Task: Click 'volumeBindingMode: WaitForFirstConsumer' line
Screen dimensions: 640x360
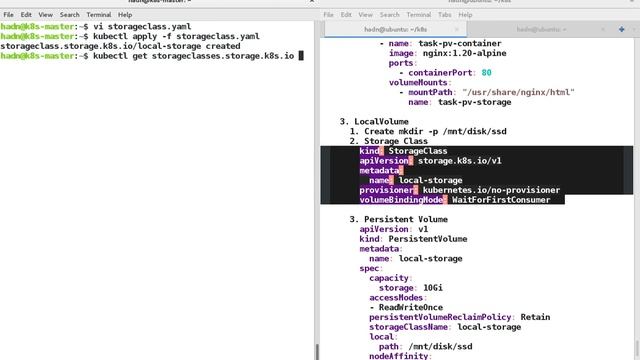Action: pyautogui.click(x=455, y=200)
